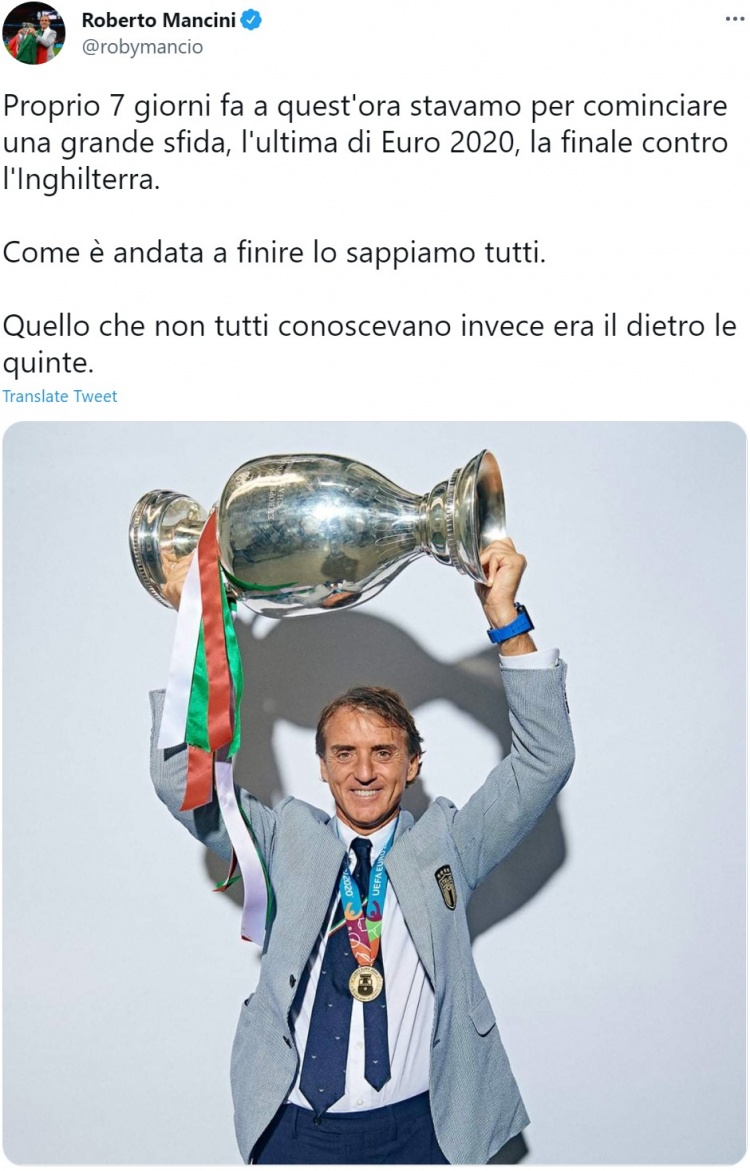This screenshot has height=1171, width=750.
Task: Click the blue wristwatch in the photo
Action: 512,625
